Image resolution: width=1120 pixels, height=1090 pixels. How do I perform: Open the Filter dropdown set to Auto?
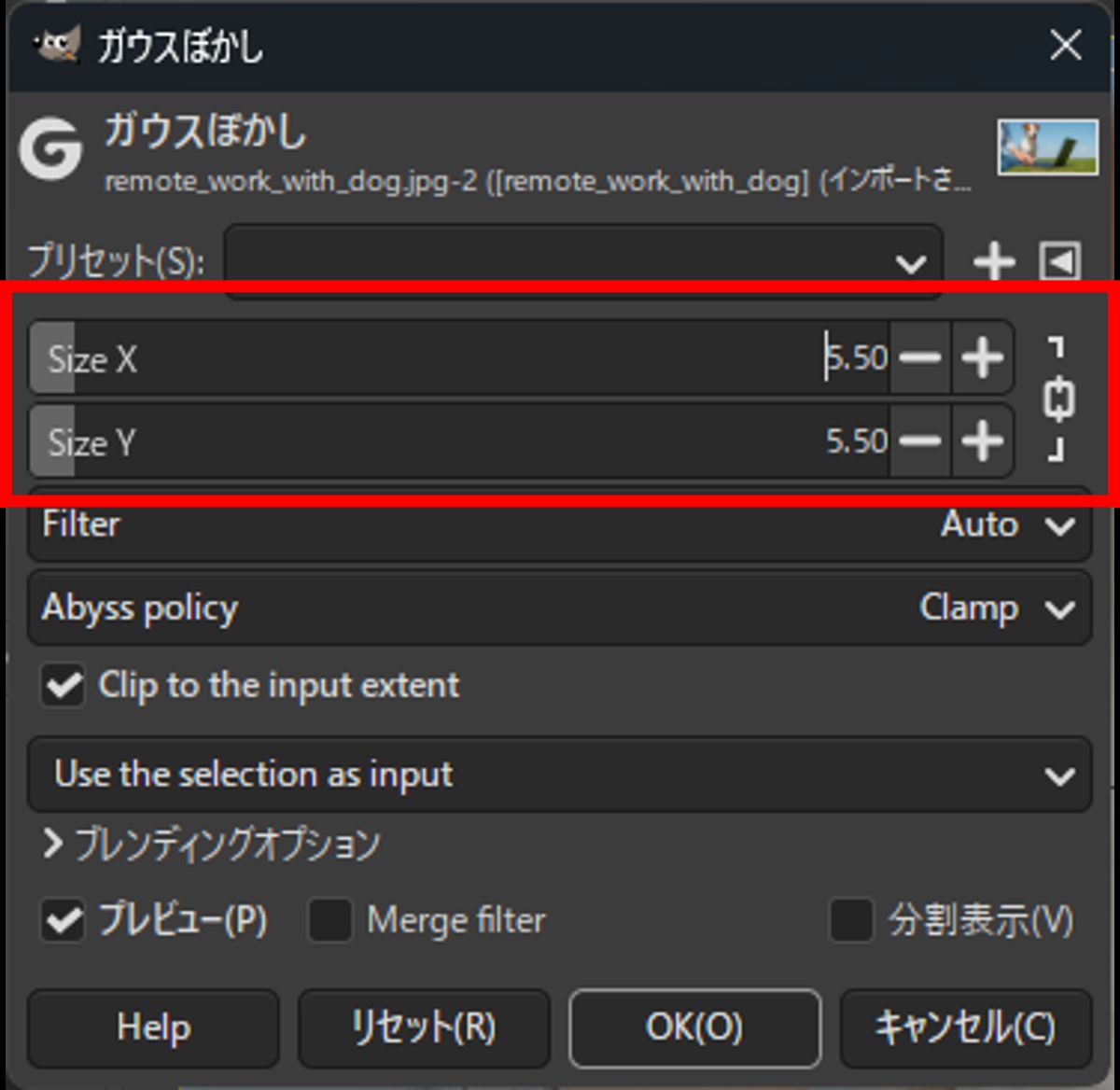pos(559,525)
